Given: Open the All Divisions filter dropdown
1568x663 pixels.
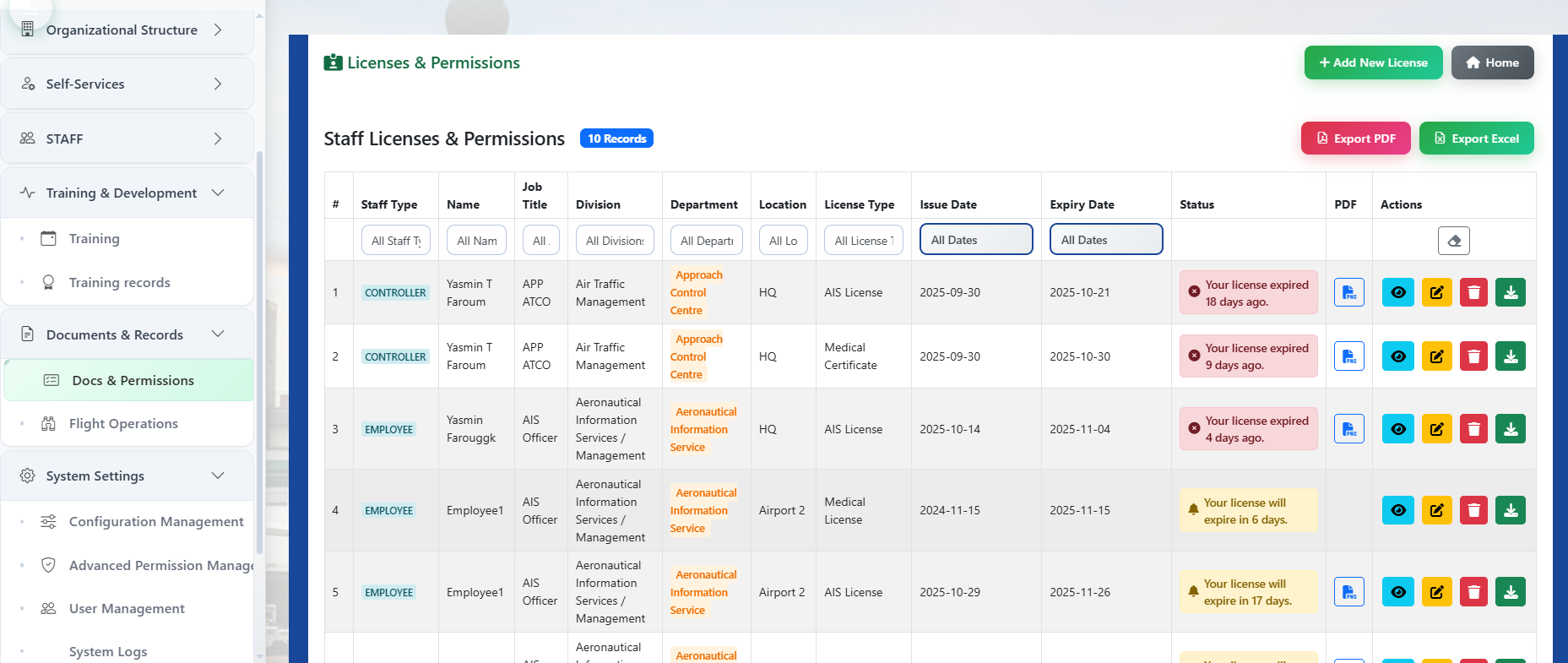Looking at the screenshot, I should click(x=615, y=241).
